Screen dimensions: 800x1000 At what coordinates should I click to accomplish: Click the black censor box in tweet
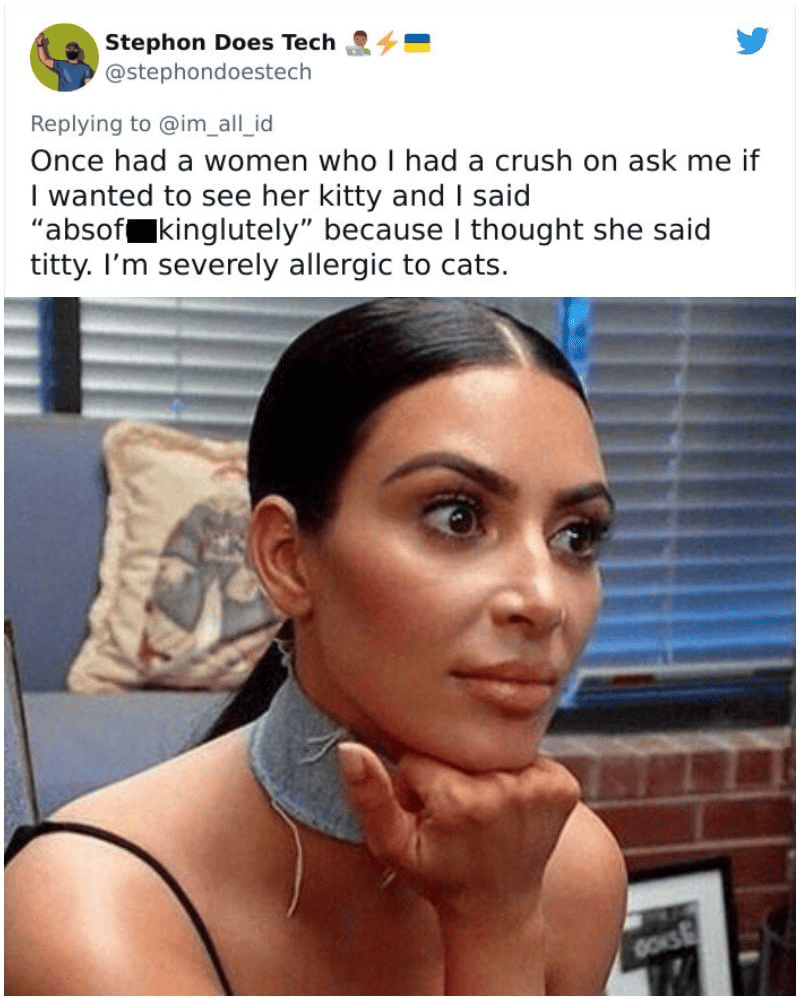pos(142,232)
